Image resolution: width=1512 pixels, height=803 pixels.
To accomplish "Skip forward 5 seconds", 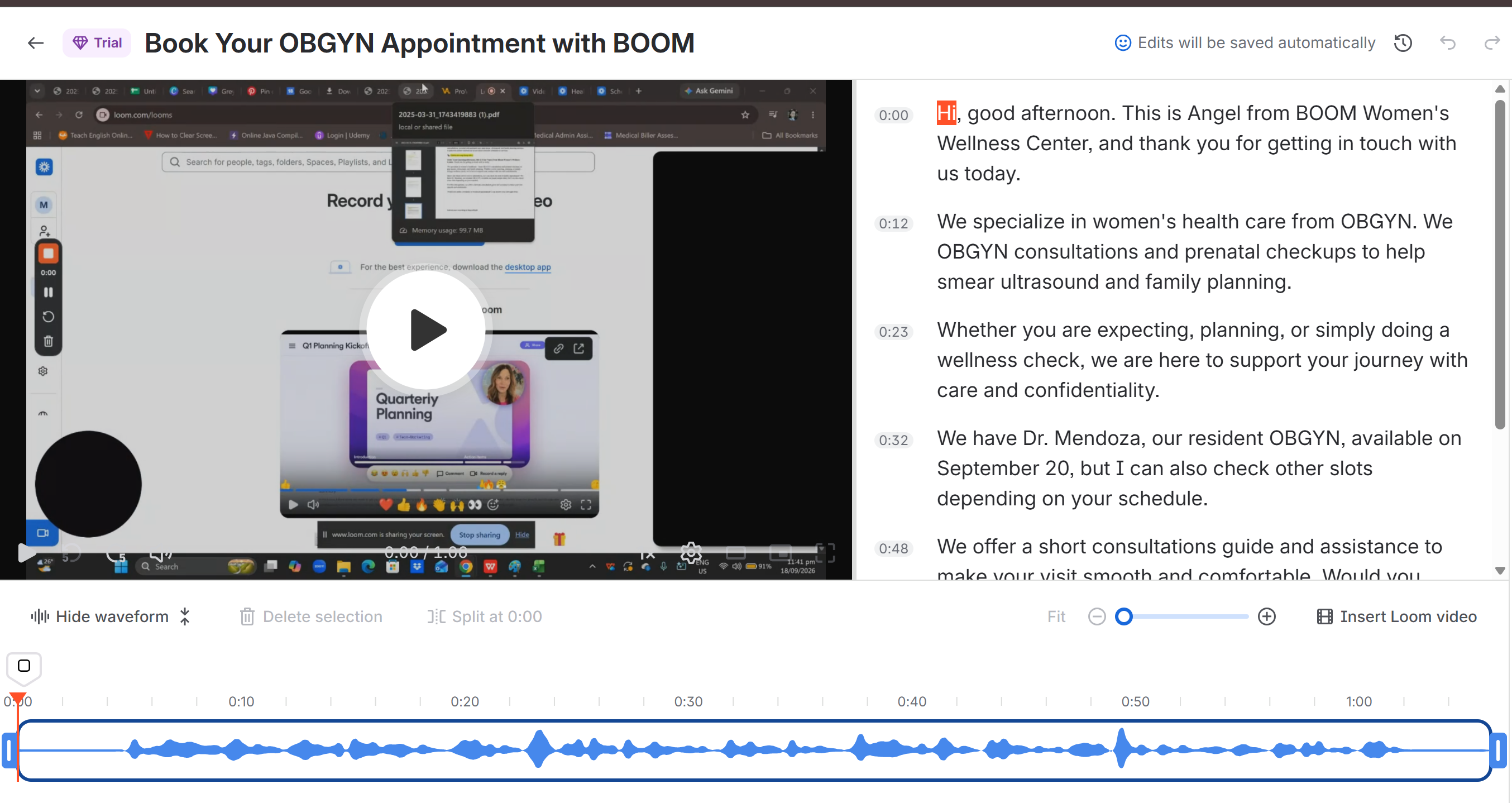I will point(116,552).
